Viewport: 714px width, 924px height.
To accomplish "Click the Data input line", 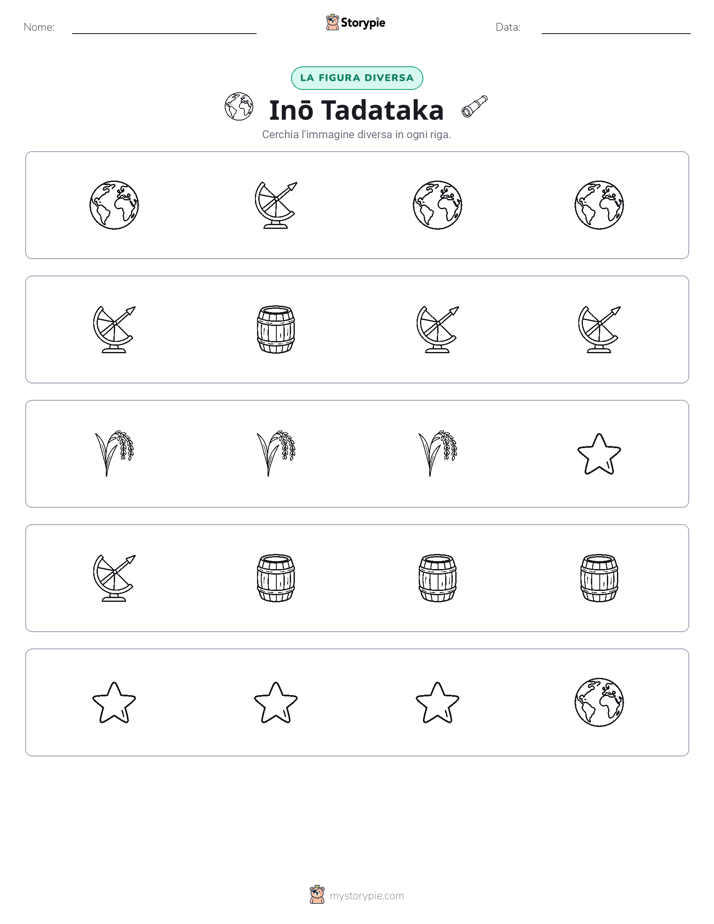I will click(616, 28).
